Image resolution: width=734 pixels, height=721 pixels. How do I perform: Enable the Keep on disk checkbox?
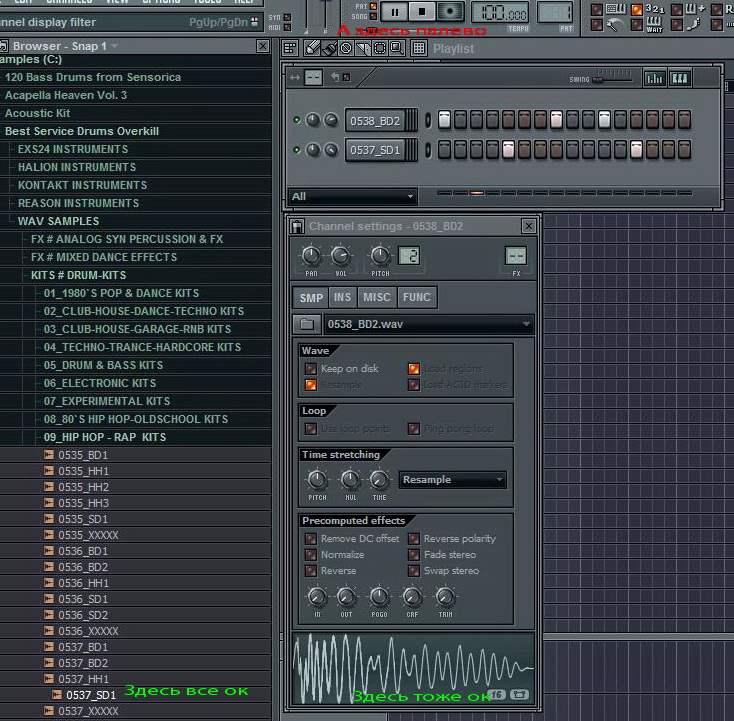point(311,369)
